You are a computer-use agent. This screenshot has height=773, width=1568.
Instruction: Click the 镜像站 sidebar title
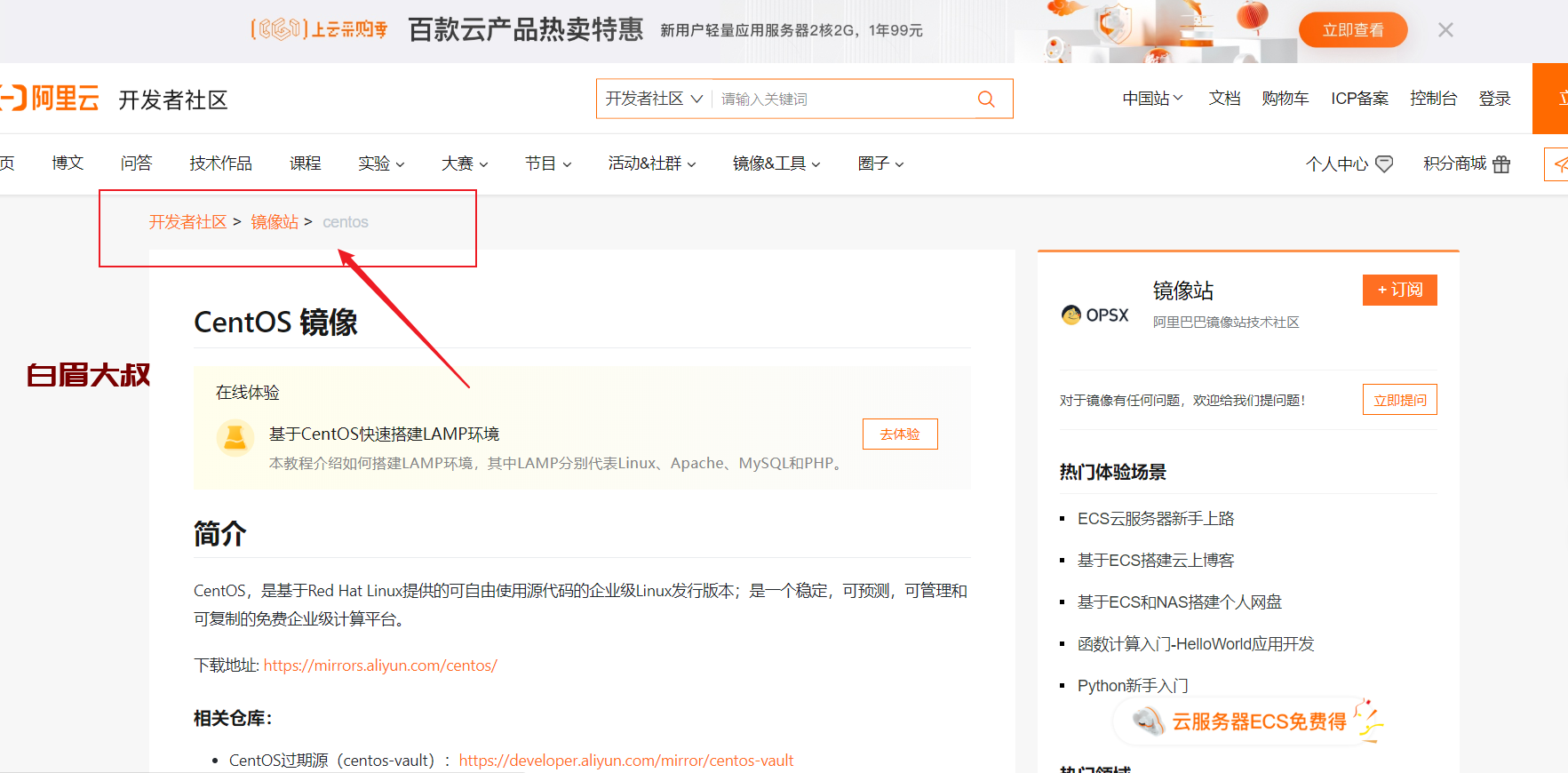[1183, 291]
